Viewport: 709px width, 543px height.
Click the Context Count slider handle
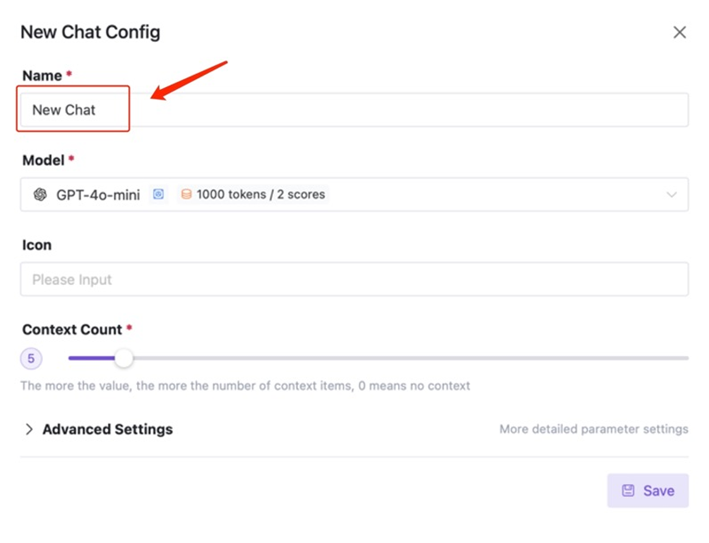point(123,358)
